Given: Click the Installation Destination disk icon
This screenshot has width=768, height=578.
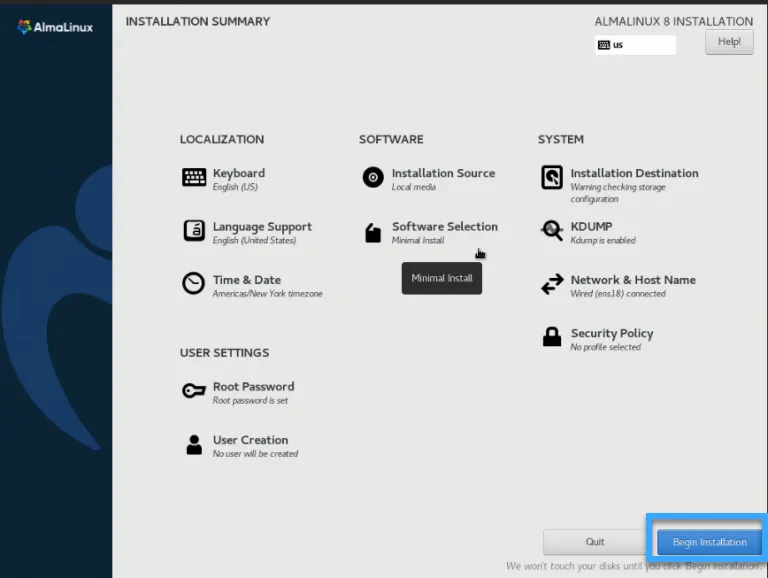Looking at the screenshot, I should (x=552, y=177).
